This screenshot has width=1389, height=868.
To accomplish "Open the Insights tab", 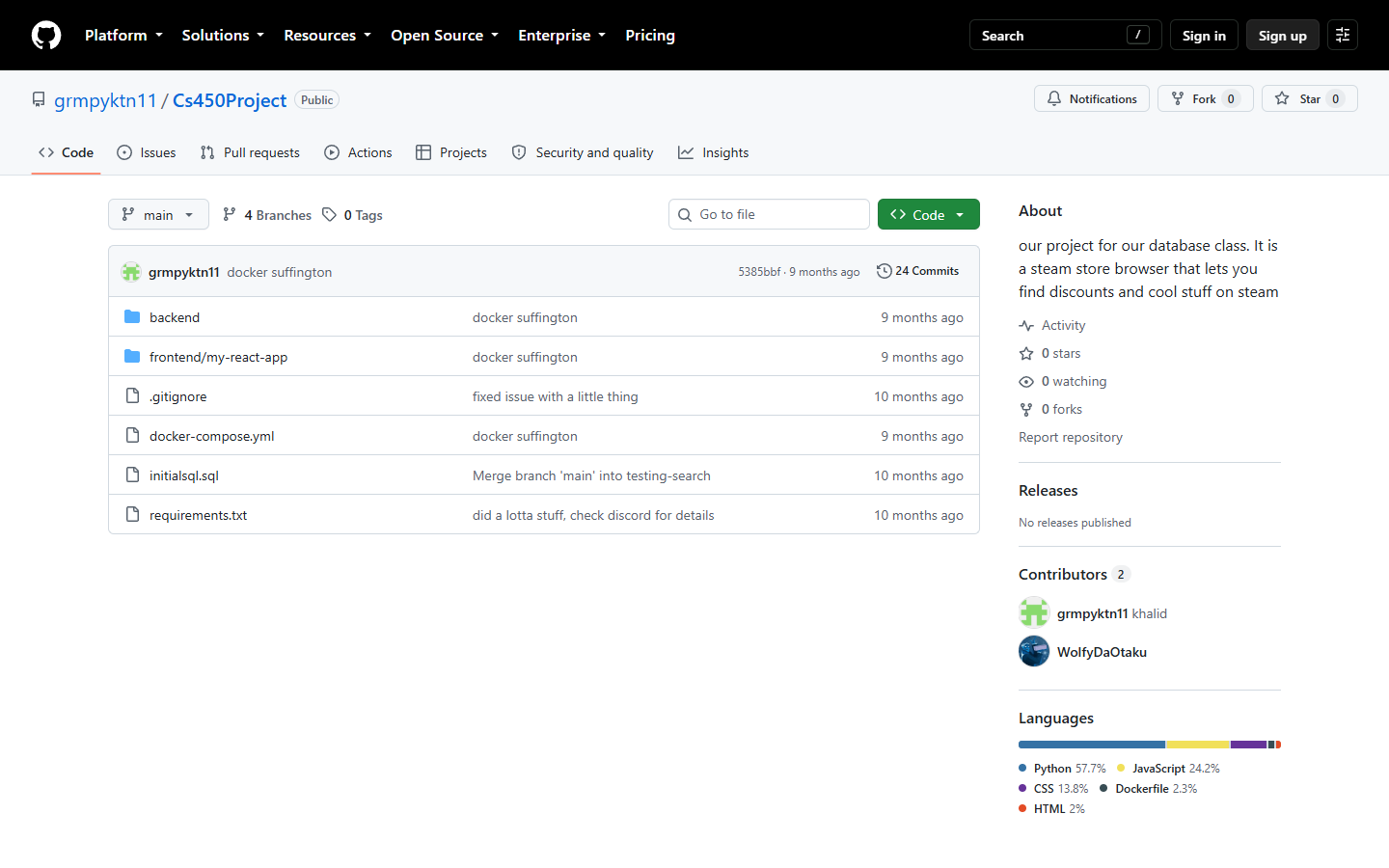I will pos(713,152).
